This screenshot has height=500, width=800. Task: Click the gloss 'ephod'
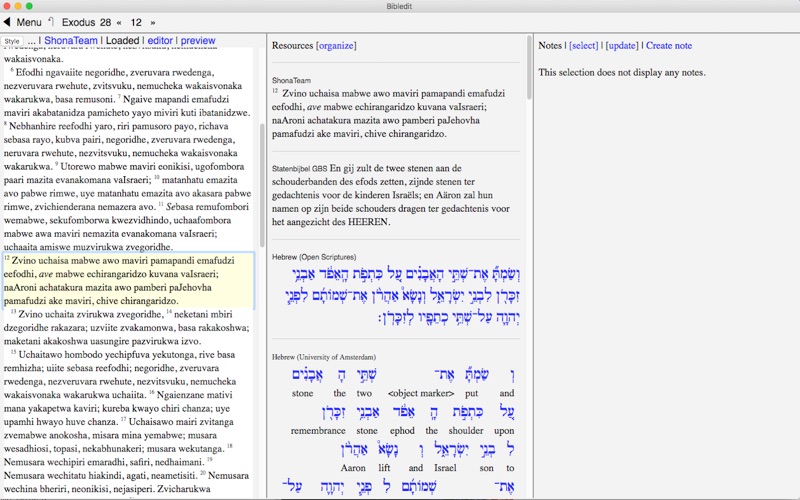pyautogui.click(x=402, y=430)
